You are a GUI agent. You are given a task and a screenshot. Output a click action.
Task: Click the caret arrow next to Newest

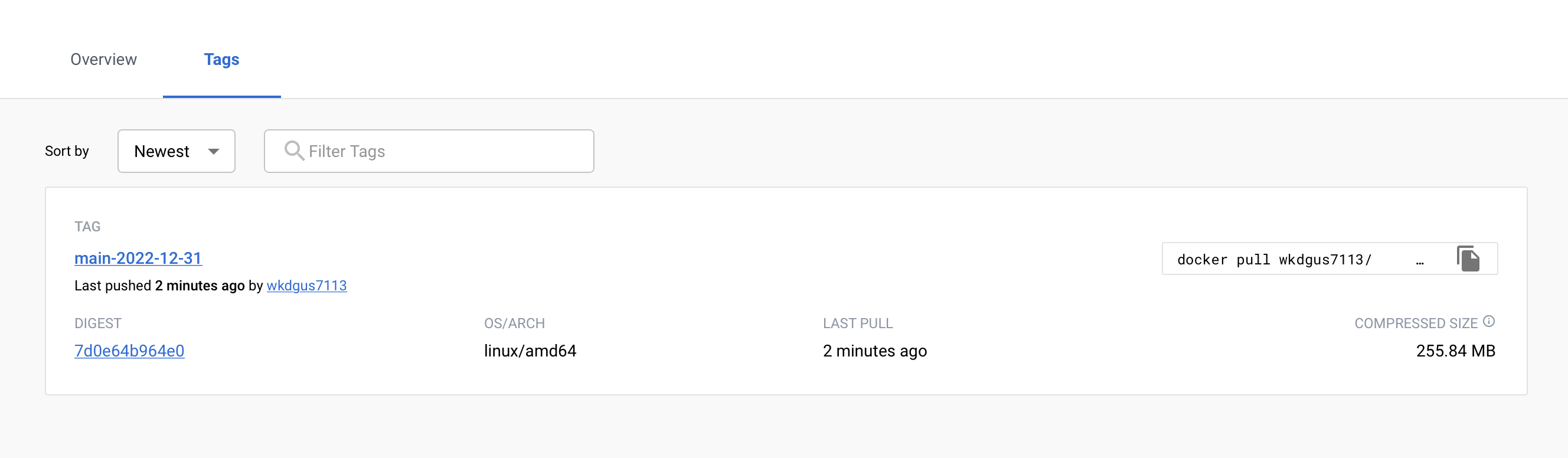214,152
